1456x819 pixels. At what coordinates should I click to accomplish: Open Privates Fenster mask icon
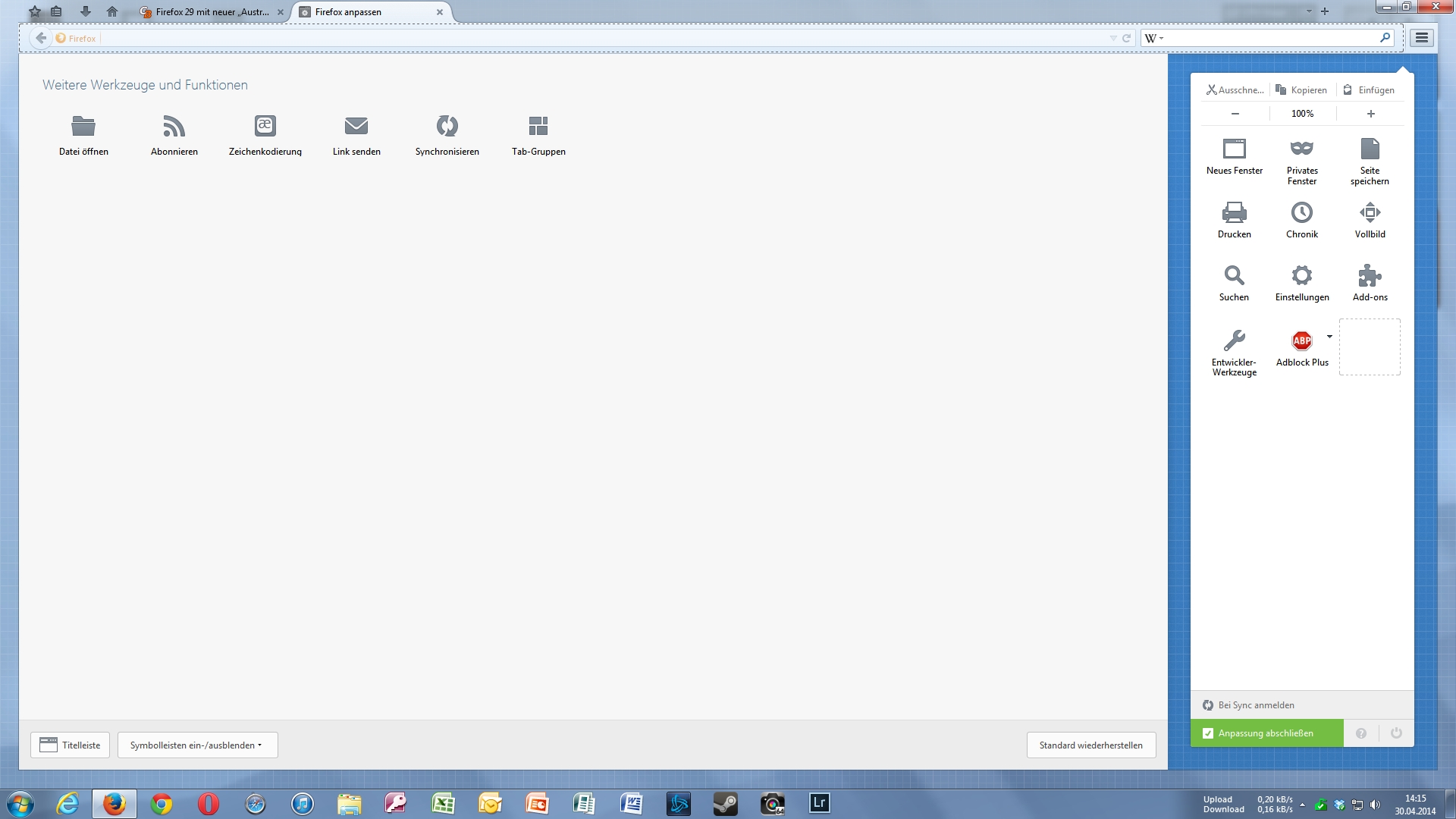tap(1301, 149)
